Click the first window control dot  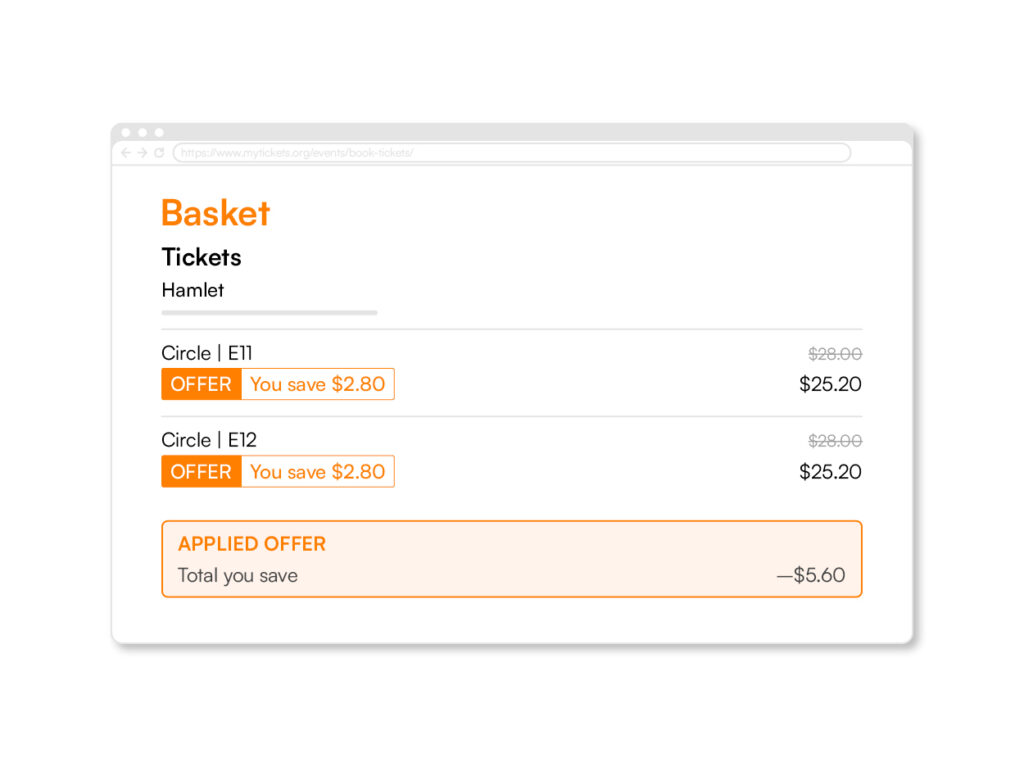pyautogui.click(x=126, y=133)
